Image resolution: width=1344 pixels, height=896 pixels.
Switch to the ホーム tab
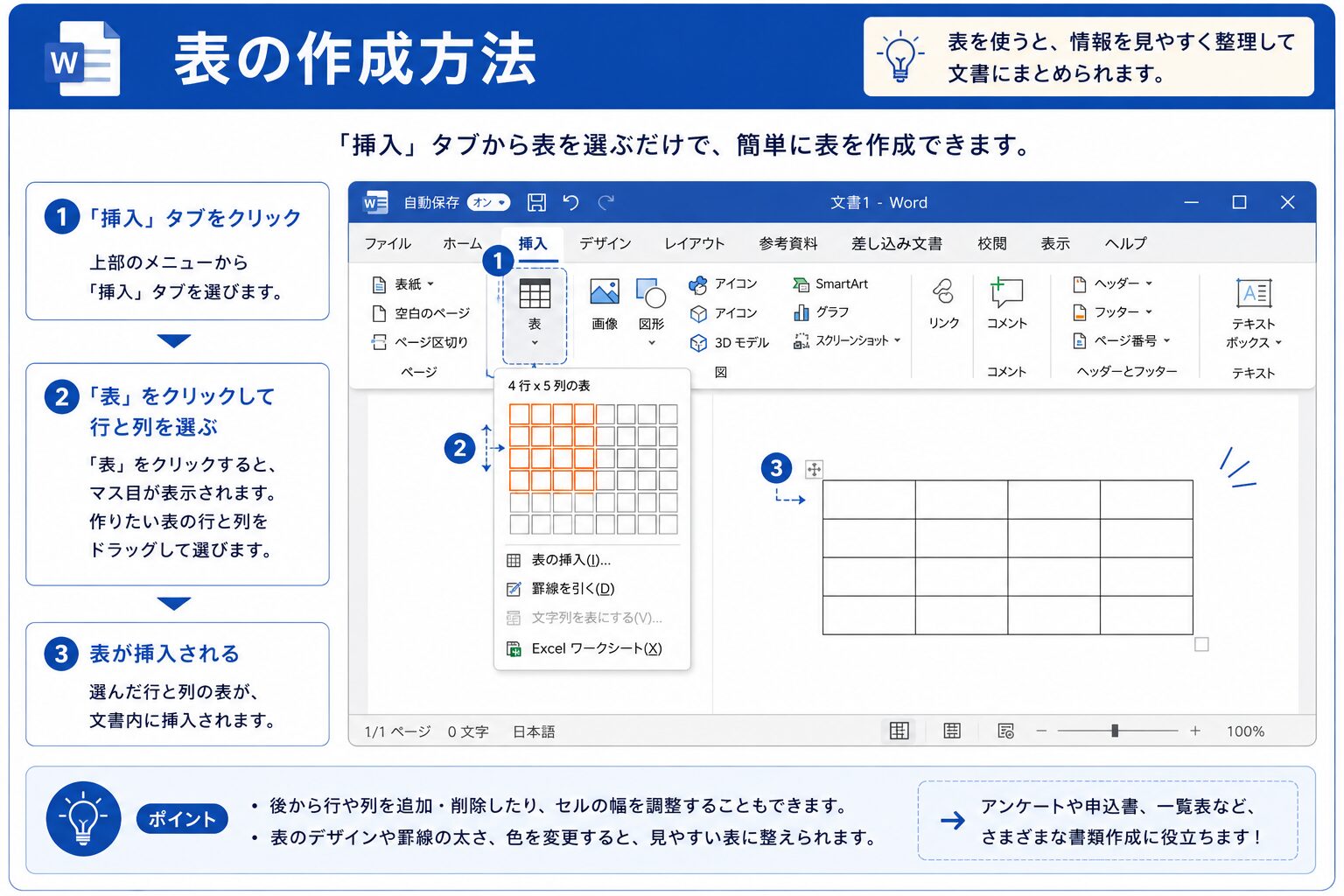tap(462, 243)
